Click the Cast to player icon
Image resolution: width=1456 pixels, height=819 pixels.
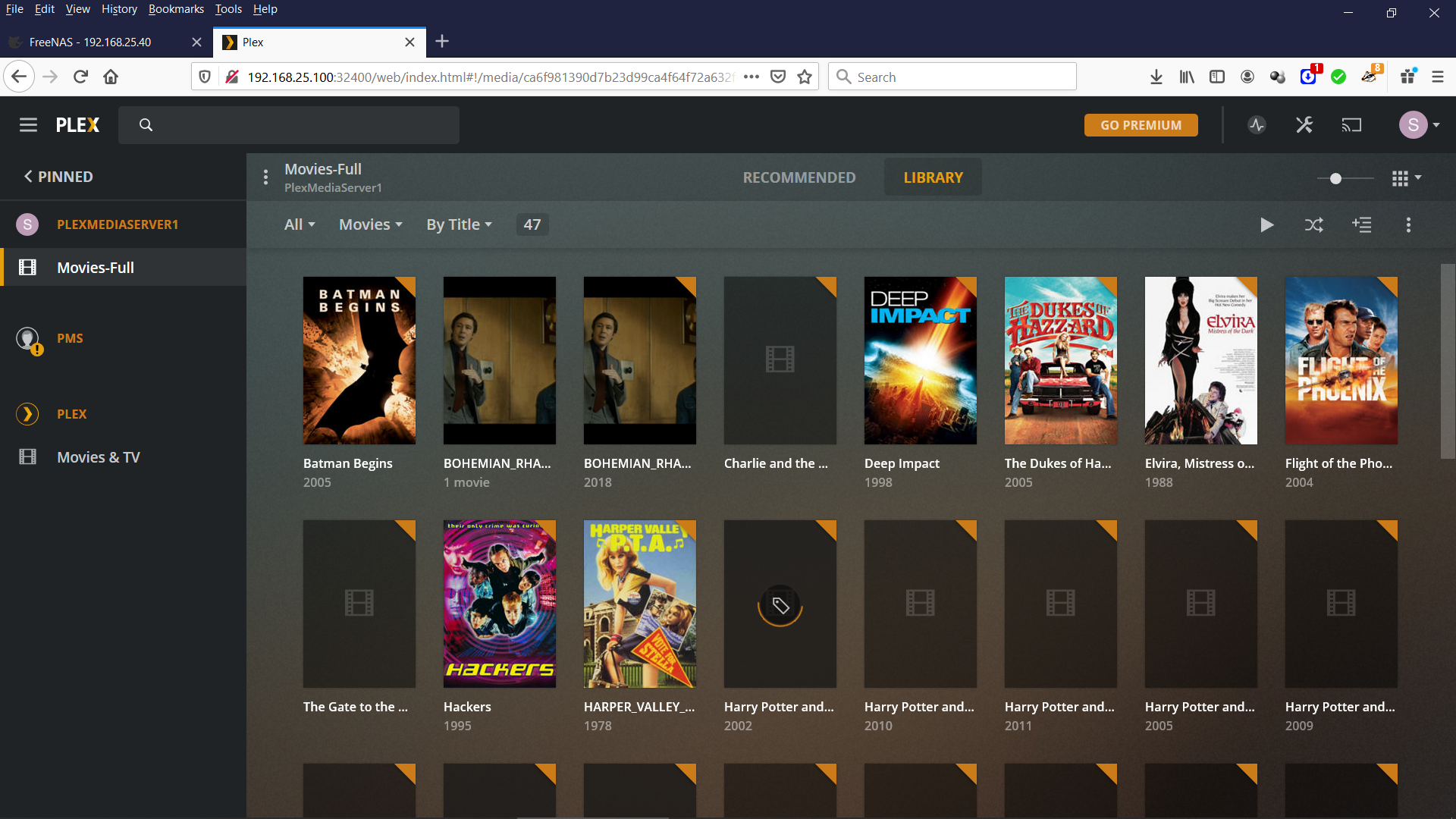[x=1351, y=125]
